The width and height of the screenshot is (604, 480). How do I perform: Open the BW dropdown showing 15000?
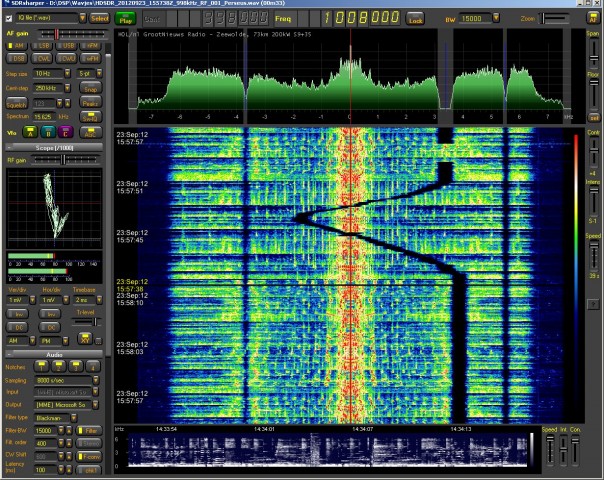(x=496, y=18)
